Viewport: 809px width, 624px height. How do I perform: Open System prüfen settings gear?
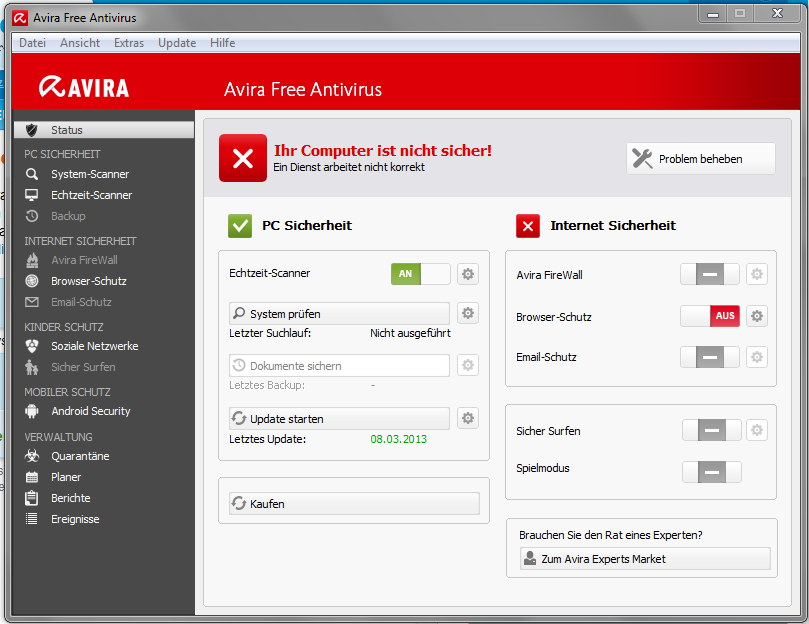tap(467, 313)
